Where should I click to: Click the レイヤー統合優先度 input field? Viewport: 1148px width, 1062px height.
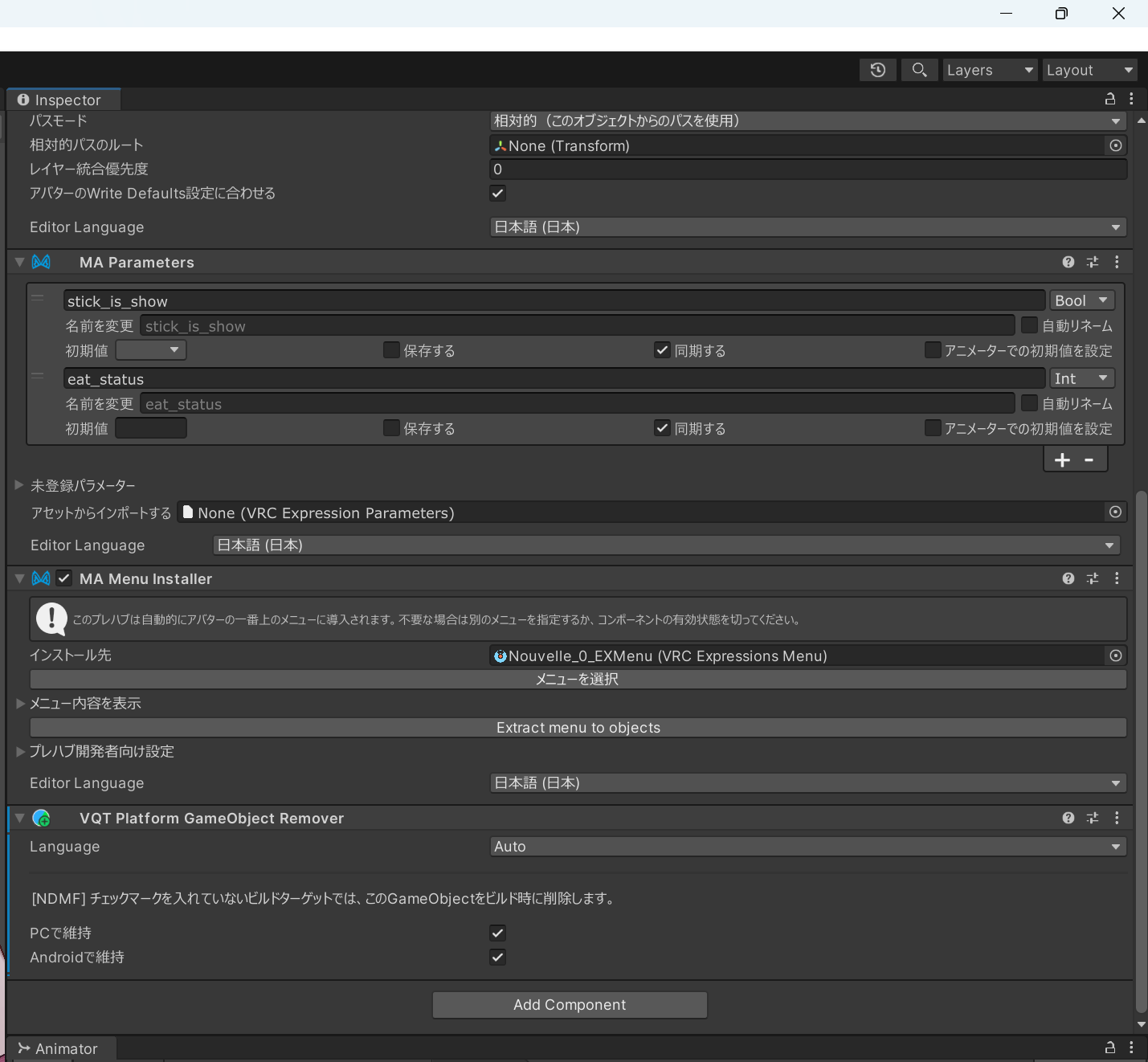point(807,170)
